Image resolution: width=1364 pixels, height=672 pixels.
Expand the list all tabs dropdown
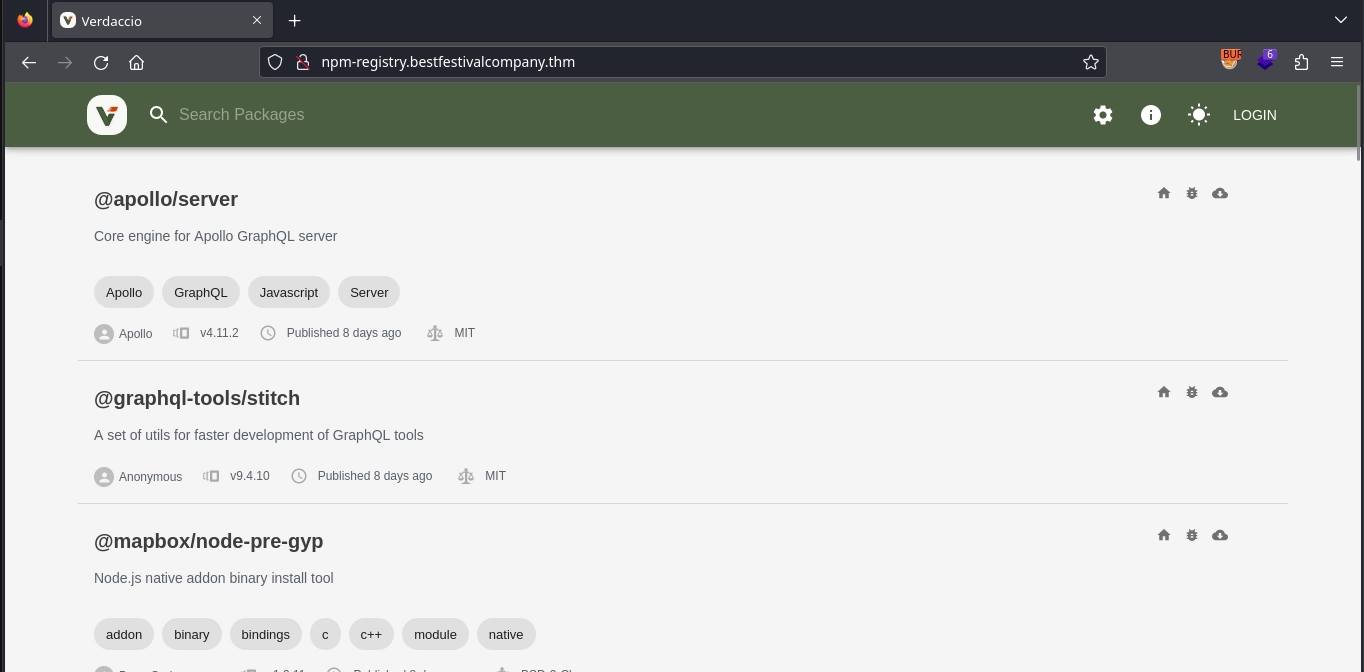[x=1341, y=20]
